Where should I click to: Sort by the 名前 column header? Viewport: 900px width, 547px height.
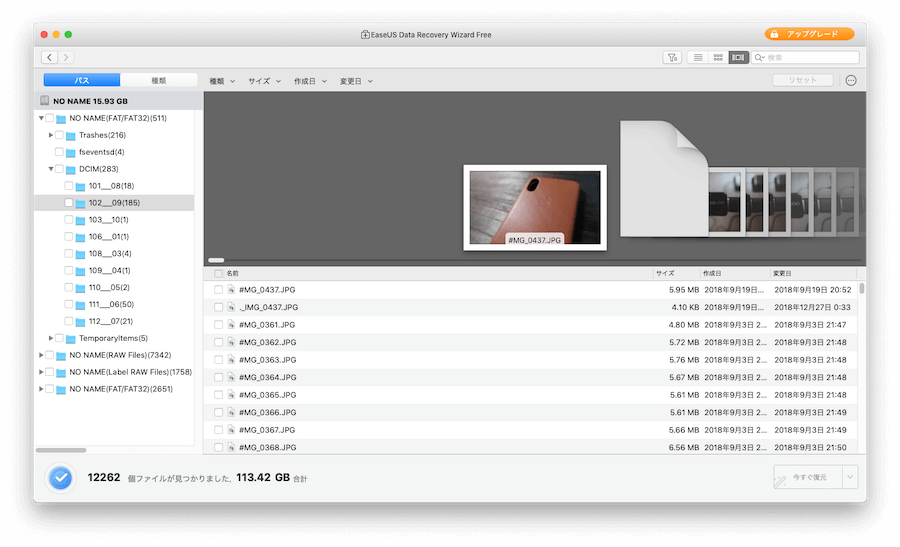pyautogui.click(x=232, y=273)
